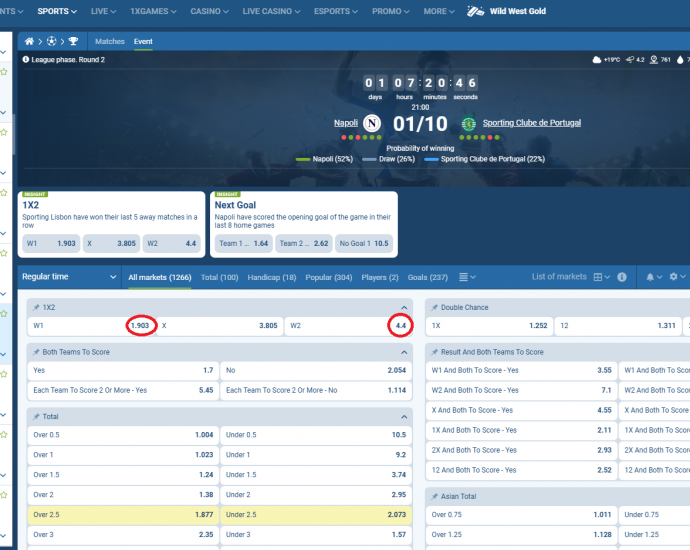
Task: Pin the 1X2 market
Action: (x=36, y=307)
